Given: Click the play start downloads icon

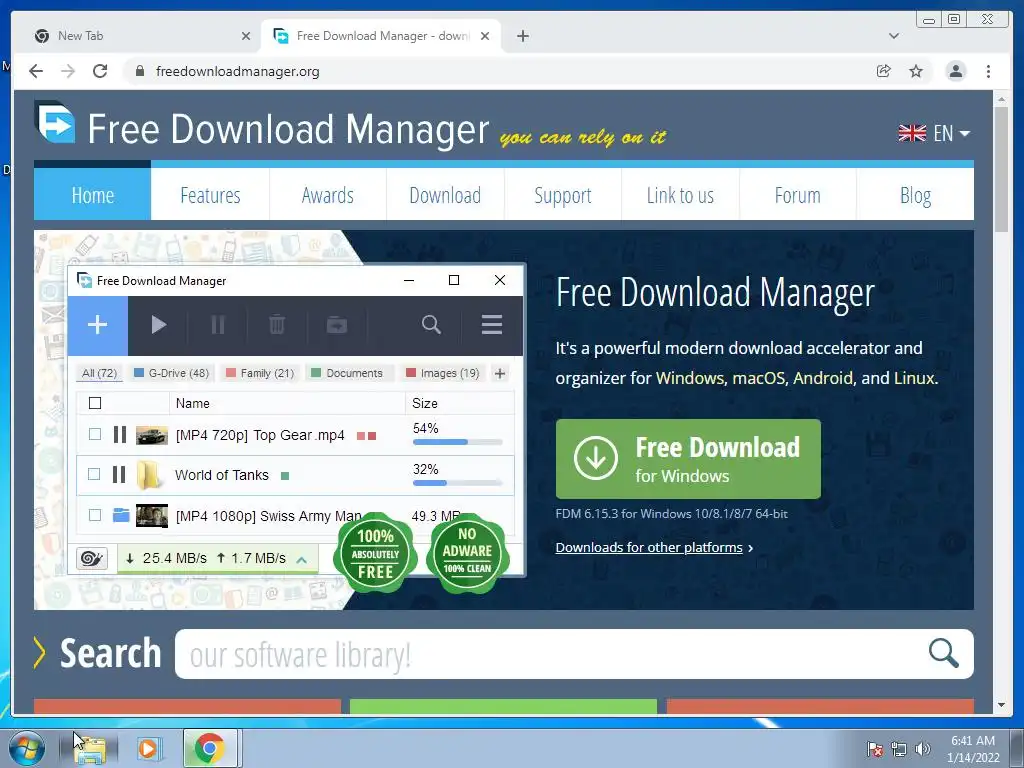Looking at the screenshot, I should click(x=158, y=325).
